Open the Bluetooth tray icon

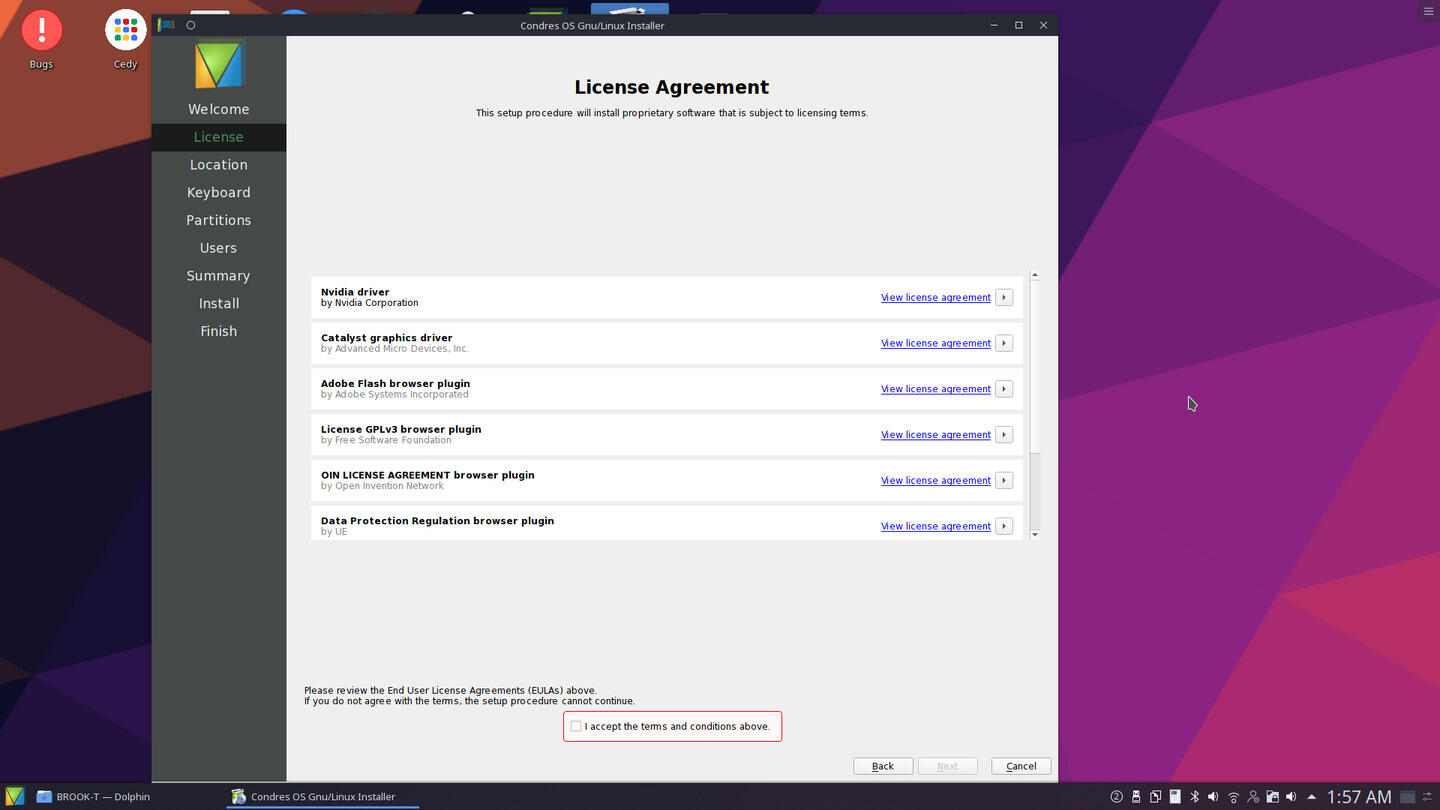coord(1194,797)
